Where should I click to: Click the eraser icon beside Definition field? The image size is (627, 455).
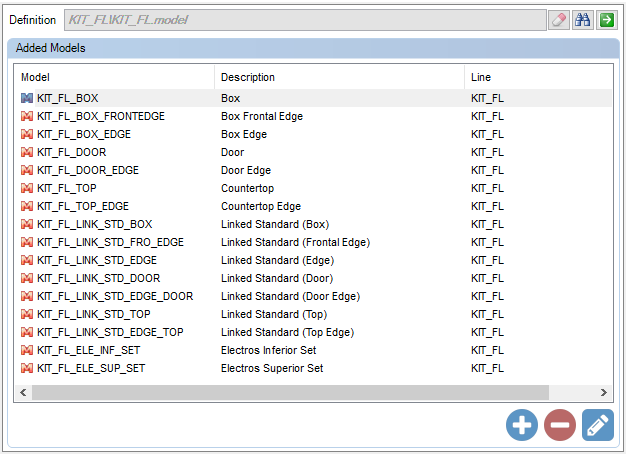pos(559,20)
